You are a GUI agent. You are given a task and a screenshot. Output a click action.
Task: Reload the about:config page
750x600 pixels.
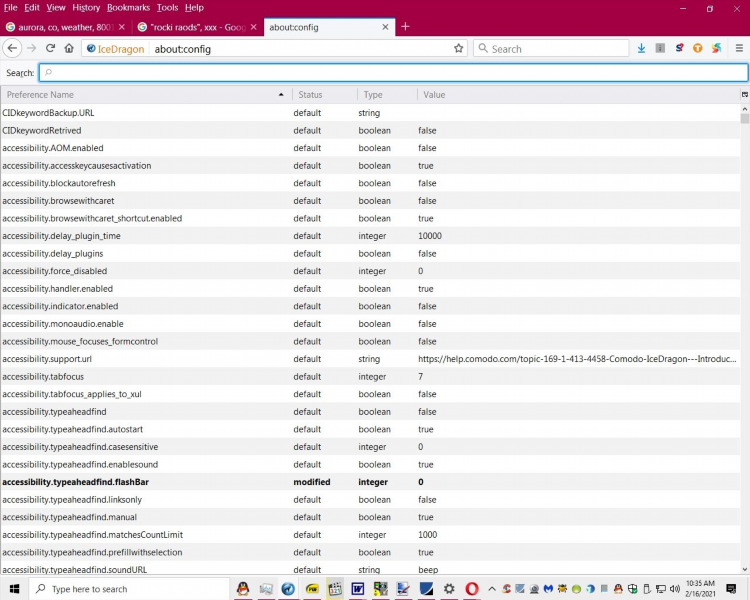point(50,48)
